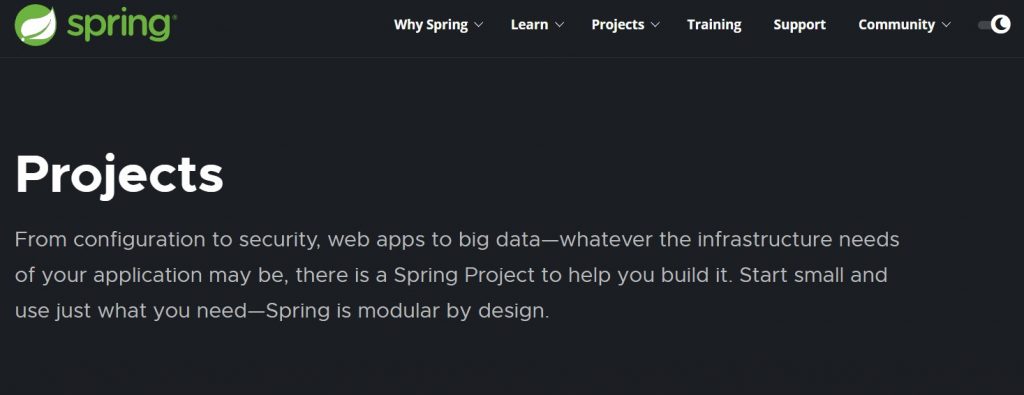Viewport: 1024px width, 395px height.
Task: Expand the Learn dropdown chevron
Action: click(559, 25)
